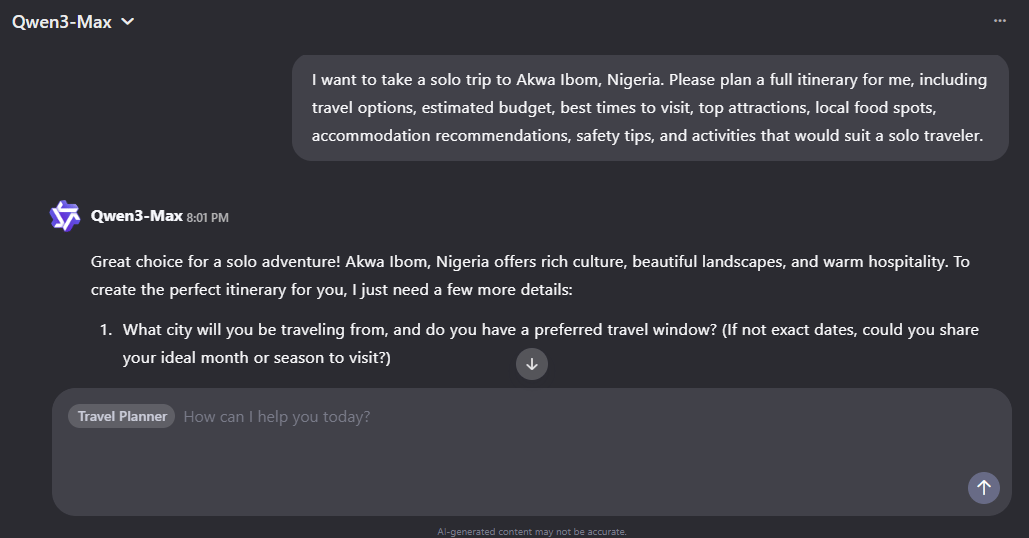Click the "1." list number marker
The image size is (1029, 538).
[x=105, y=329]
